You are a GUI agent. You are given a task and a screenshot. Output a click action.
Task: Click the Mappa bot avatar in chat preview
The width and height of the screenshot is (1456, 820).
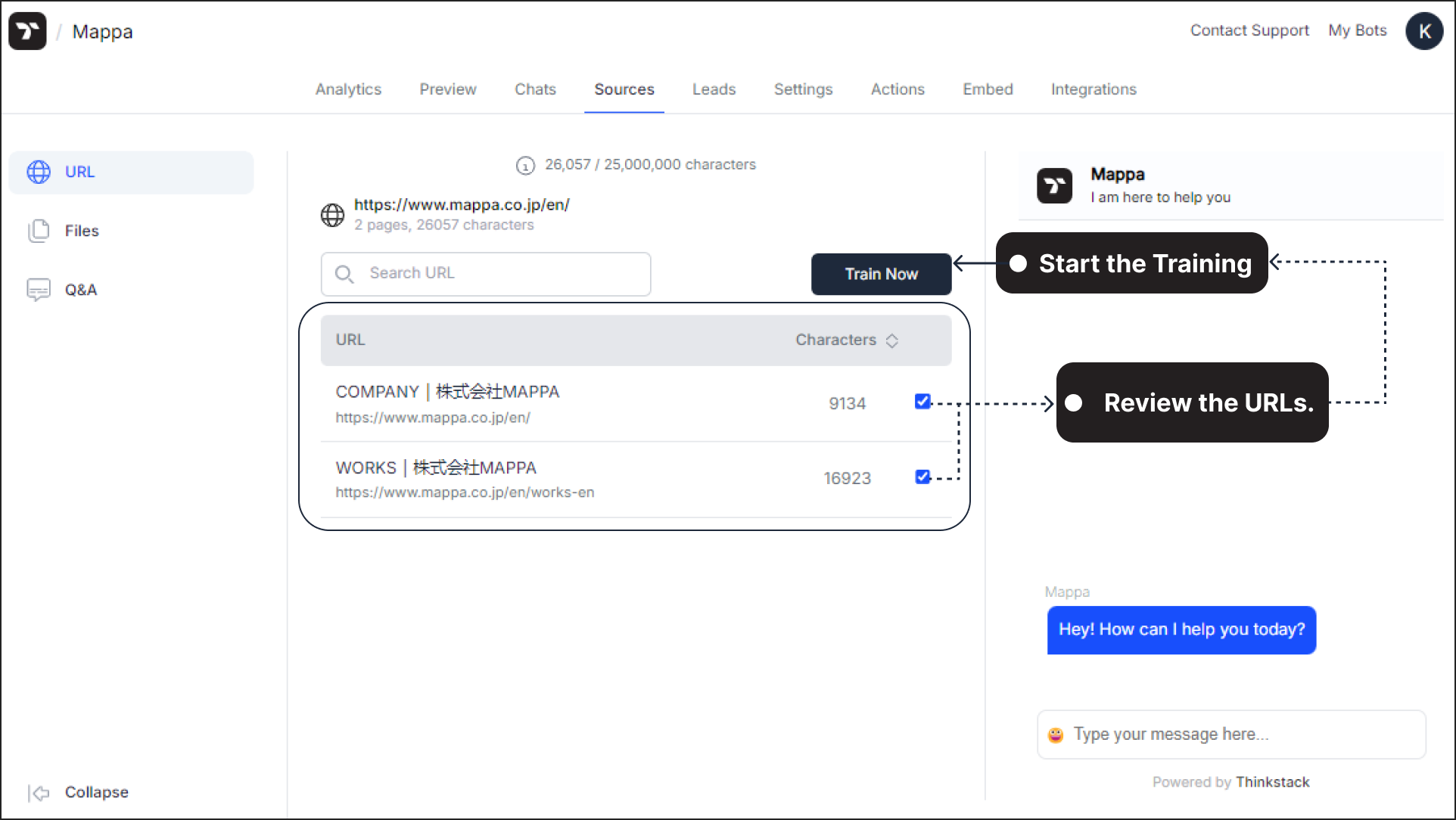(x=1054, y=185)
